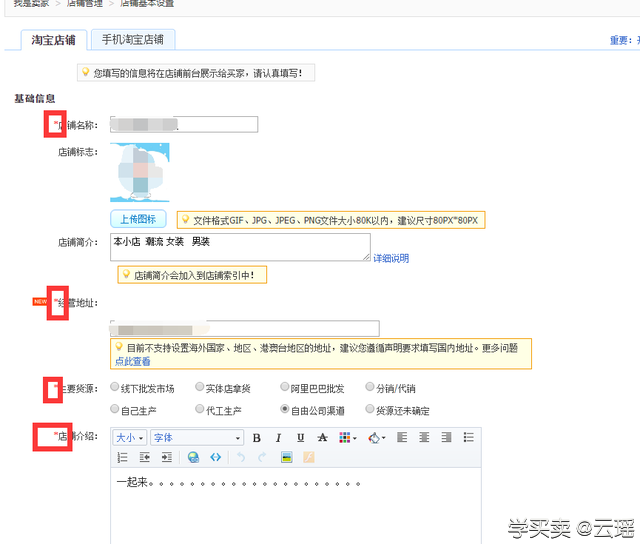Insert a numbered list
640x544 pixels.
coord(122,457)
